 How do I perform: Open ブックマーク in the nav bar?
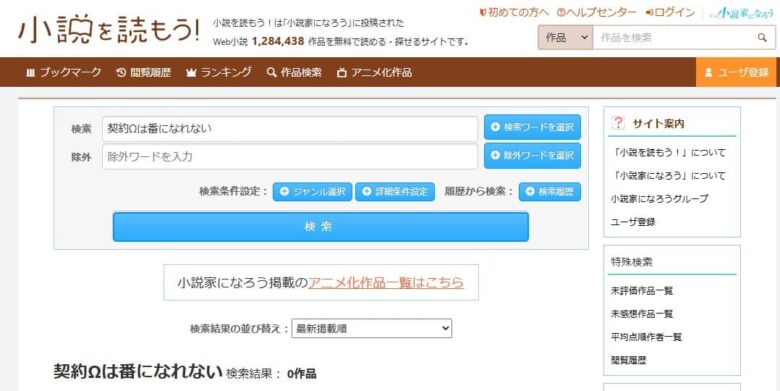[x=63, y=73]
